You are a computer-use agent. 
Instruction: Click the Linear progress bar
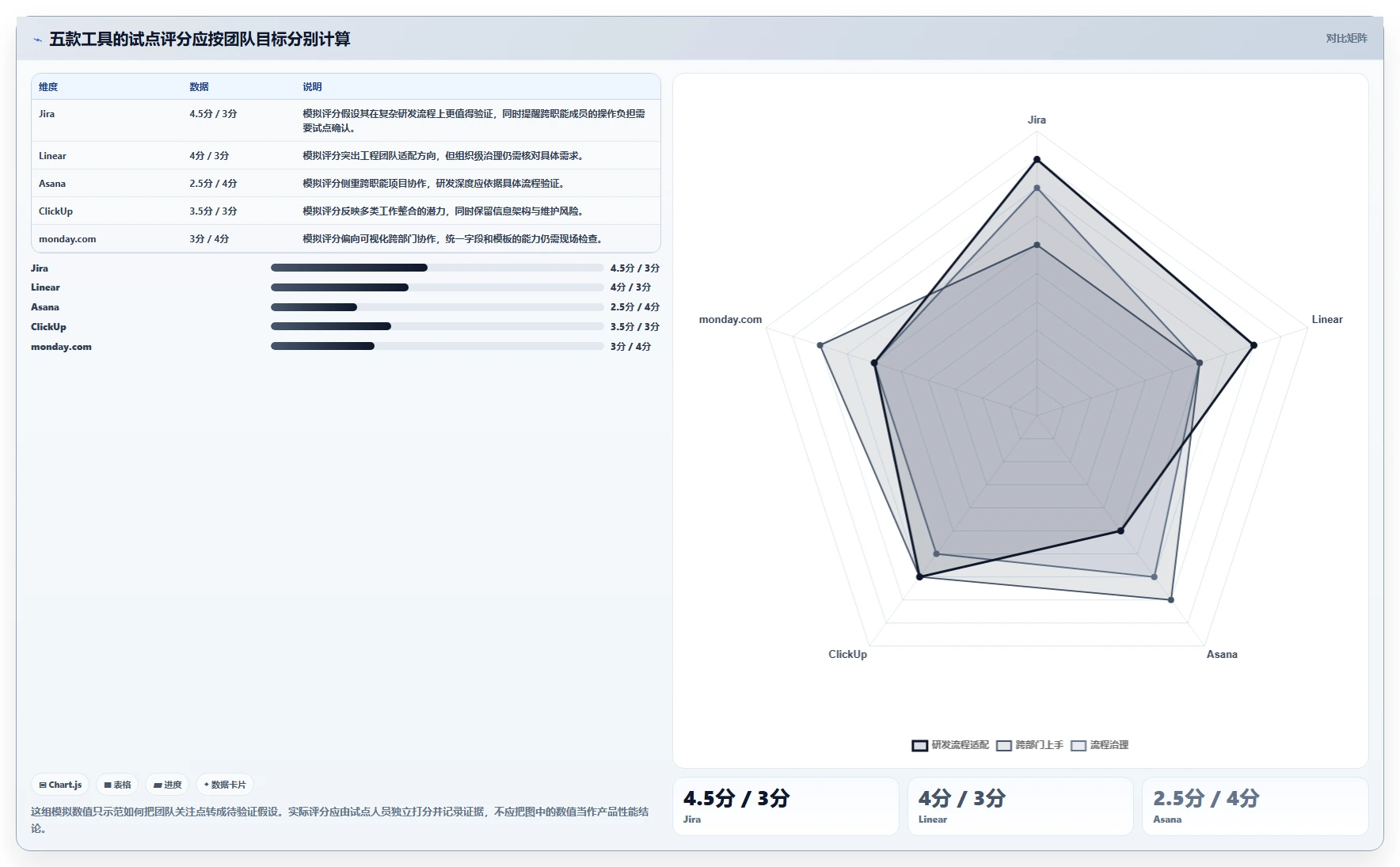click(437, 287)
